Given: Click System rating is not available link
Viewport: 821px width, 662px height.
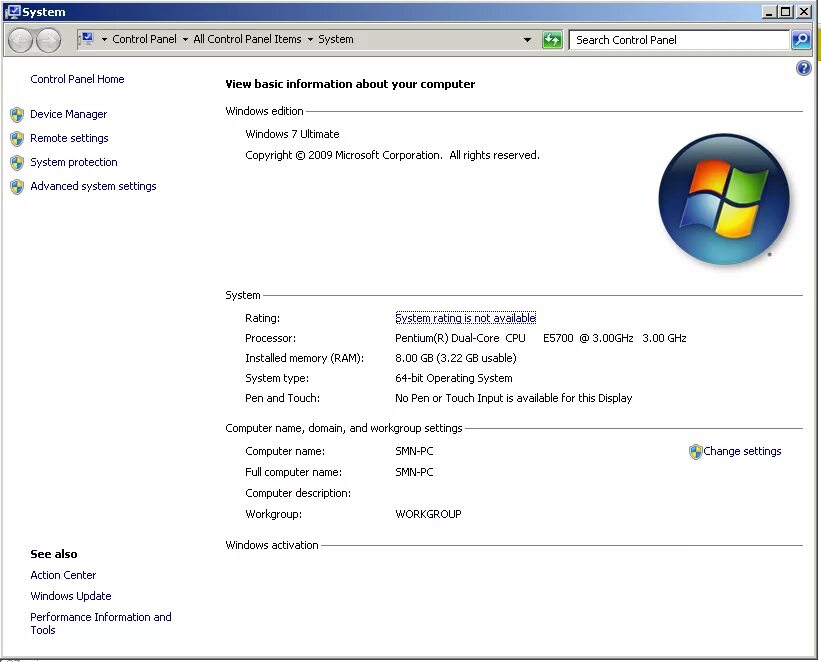Looking at the screenshot, I should [465, 318].
